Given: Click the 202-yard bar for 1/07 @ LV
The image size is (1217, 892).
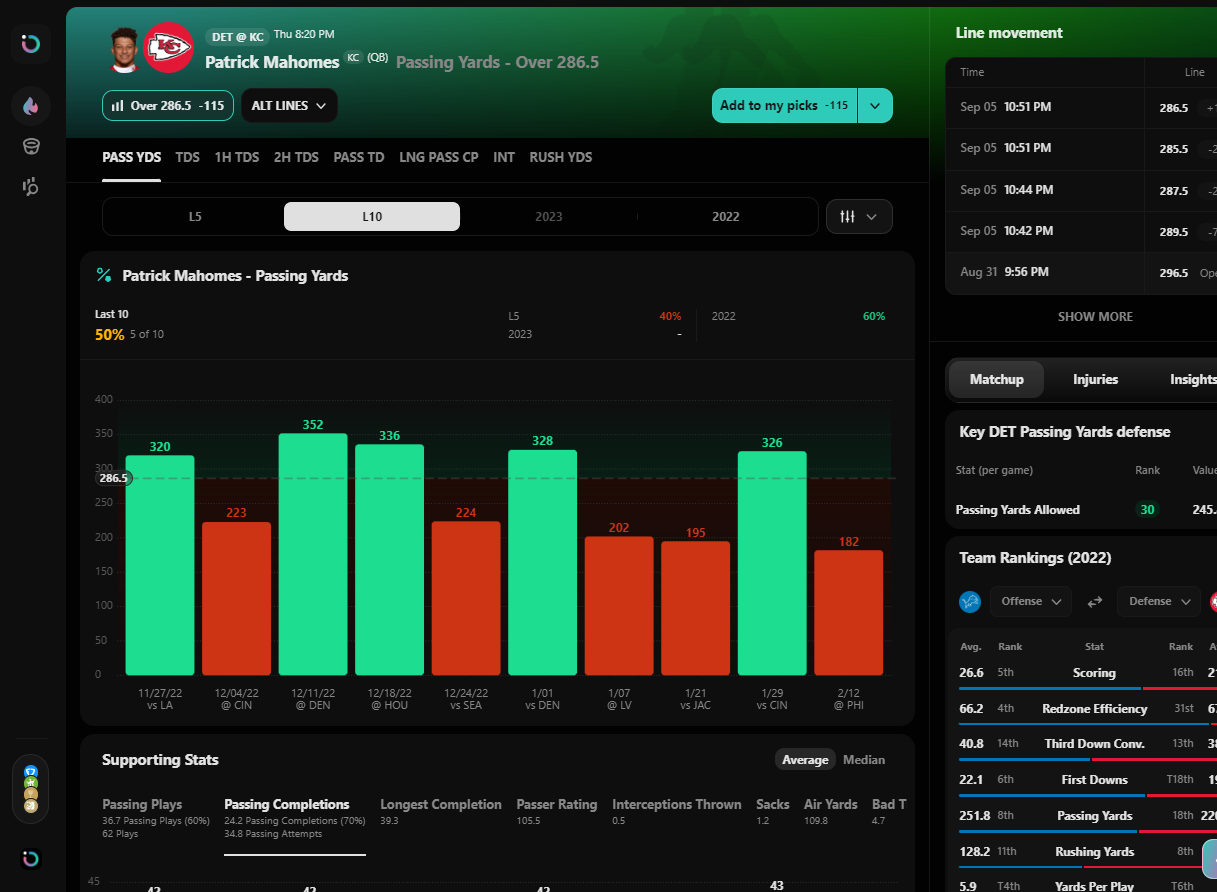Looking at the screenshot, I should pyautogui.click(x=619, y=606).
